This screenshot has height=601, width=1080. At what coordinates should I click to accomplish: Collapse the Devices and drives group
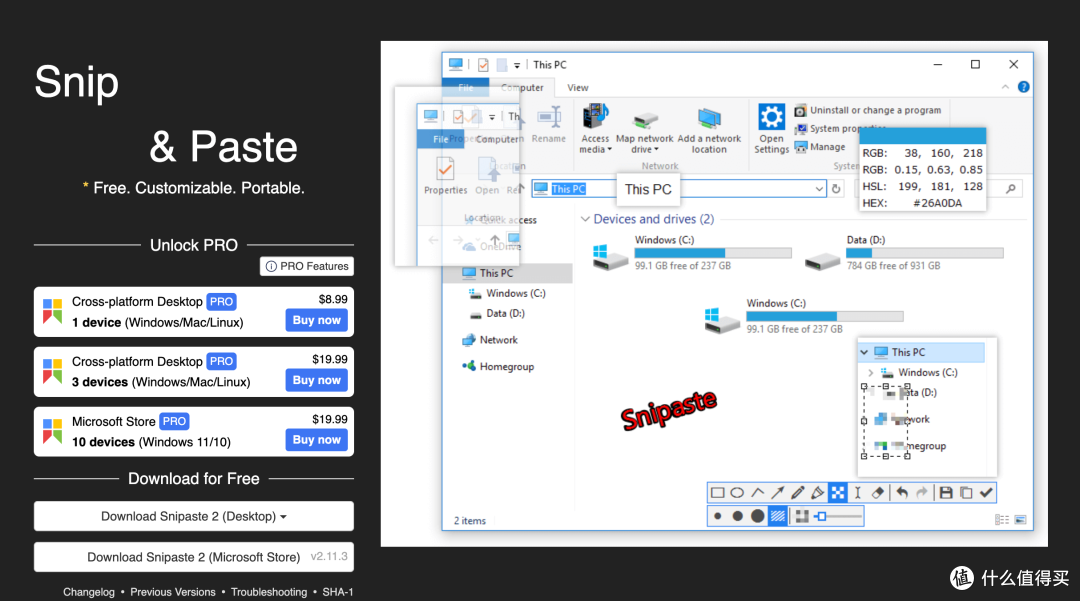(585, 219)
